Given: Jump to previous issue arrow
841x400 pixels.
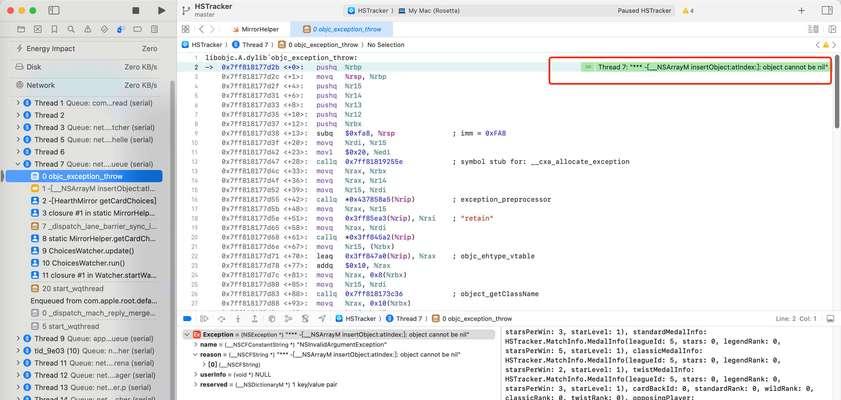Looking at the screenshot, I should [x=817, y=45].
